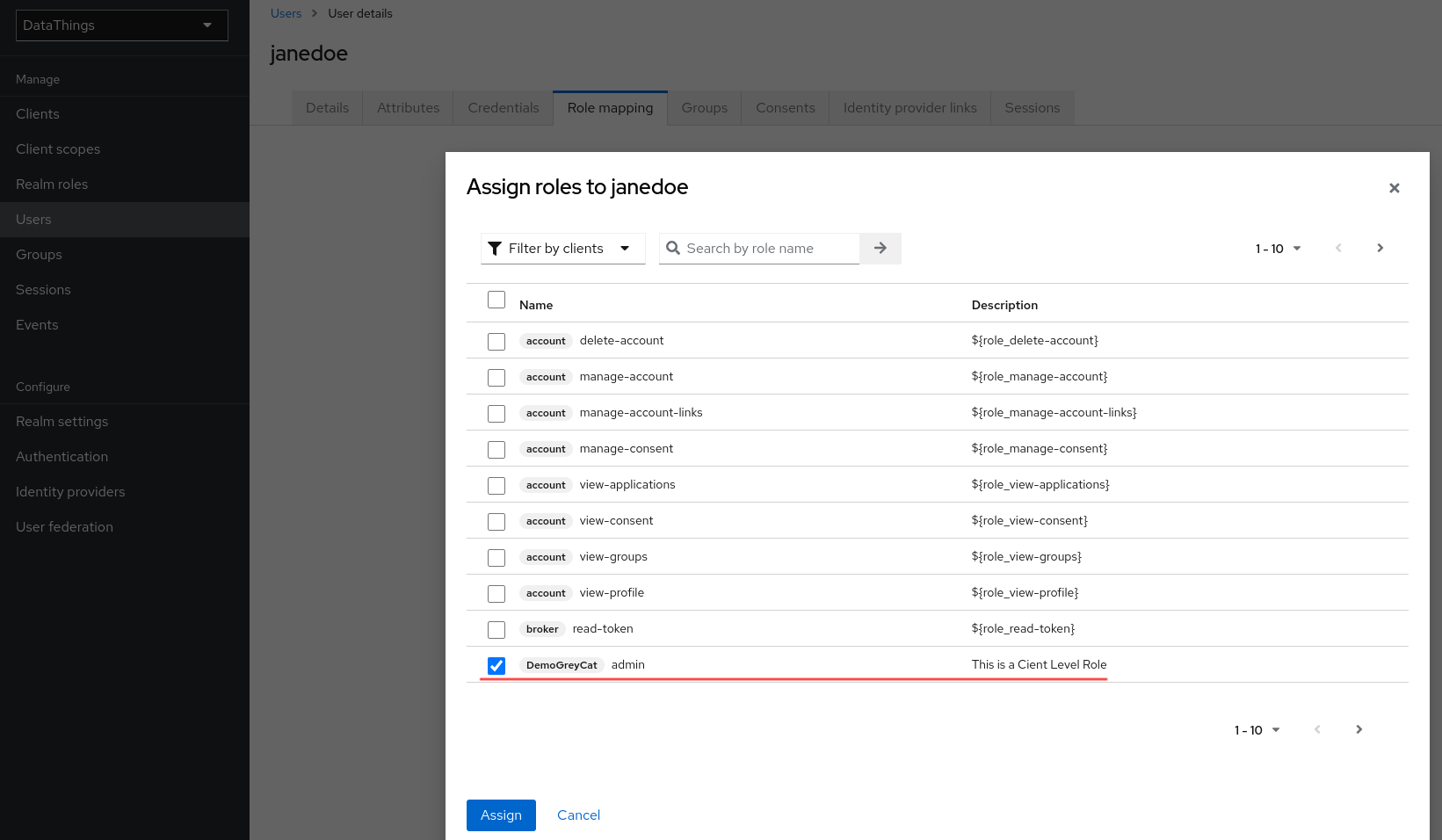Switch to the Details tab
Viewport: 1442px width, 840px height.
click(x=327, y=108)
